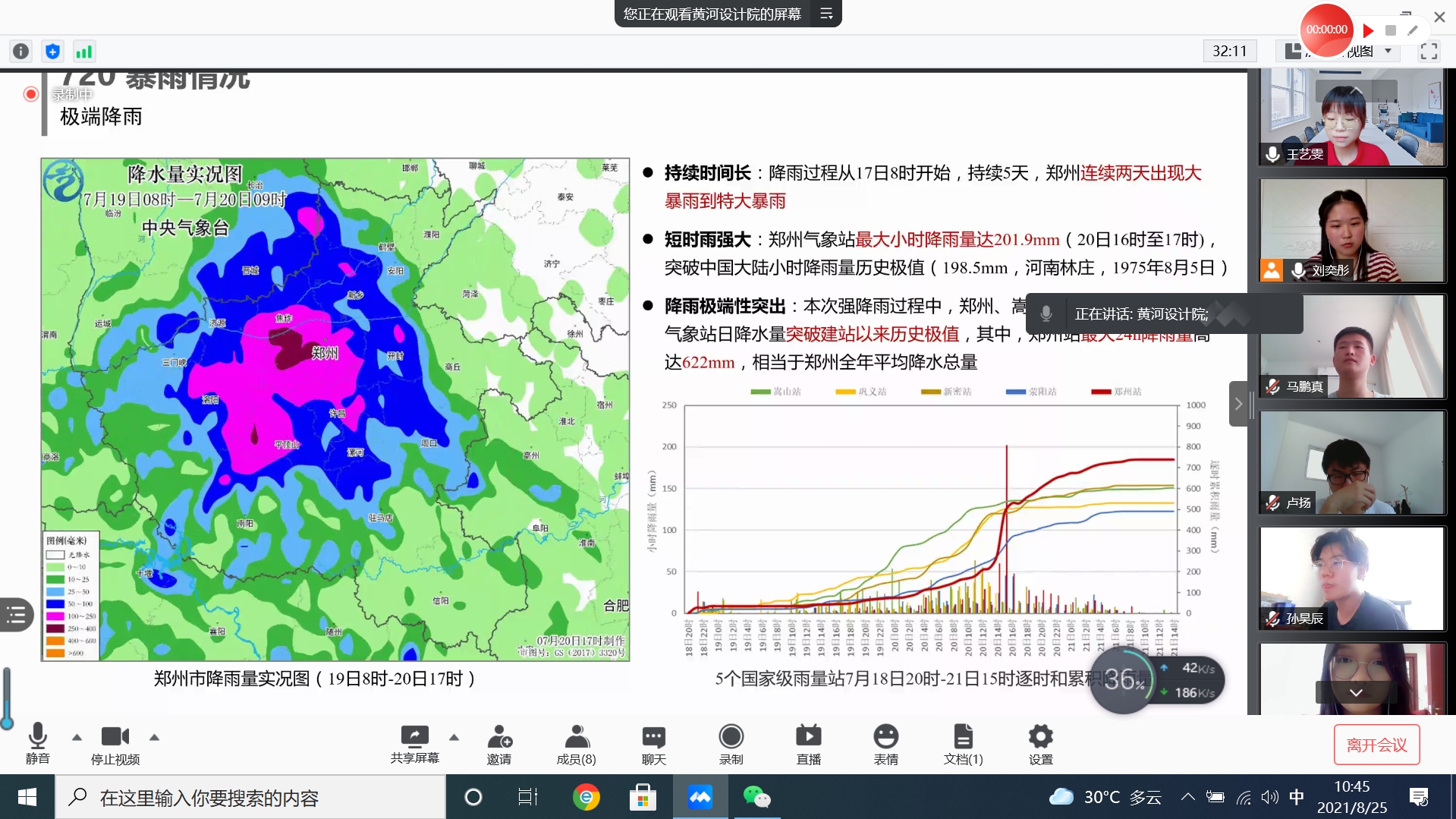The height and width of the screenshot is (819, 1456).
Task: Expand video options arrow beside stop video
Action: [154, 737]
